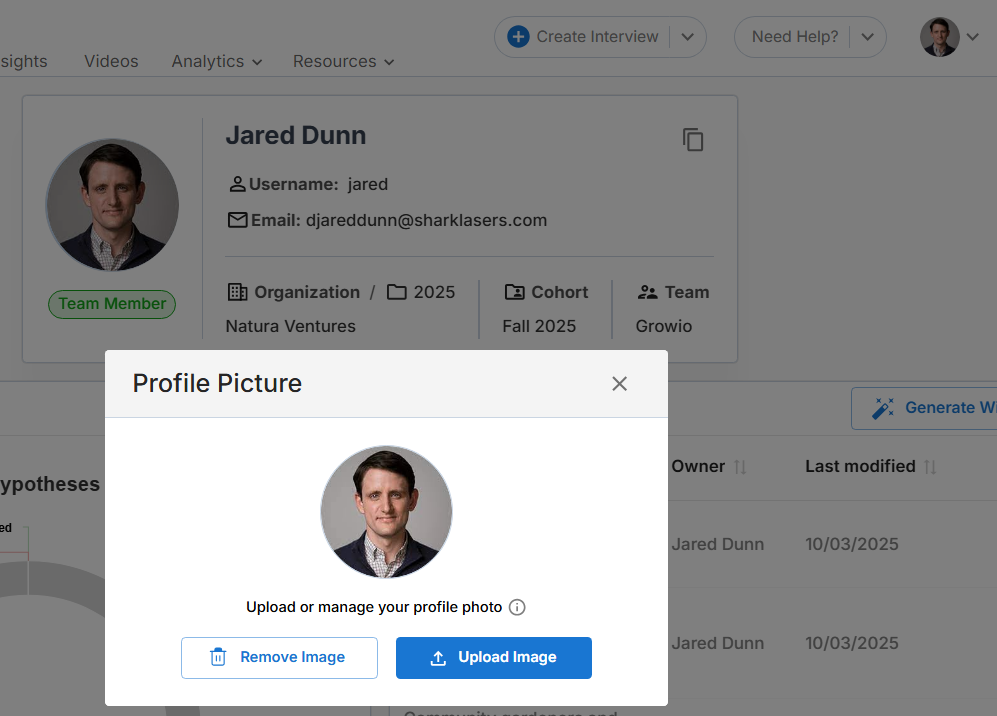Sort the table by Owner column
997x716 pixels.
[x=741, y=467]
